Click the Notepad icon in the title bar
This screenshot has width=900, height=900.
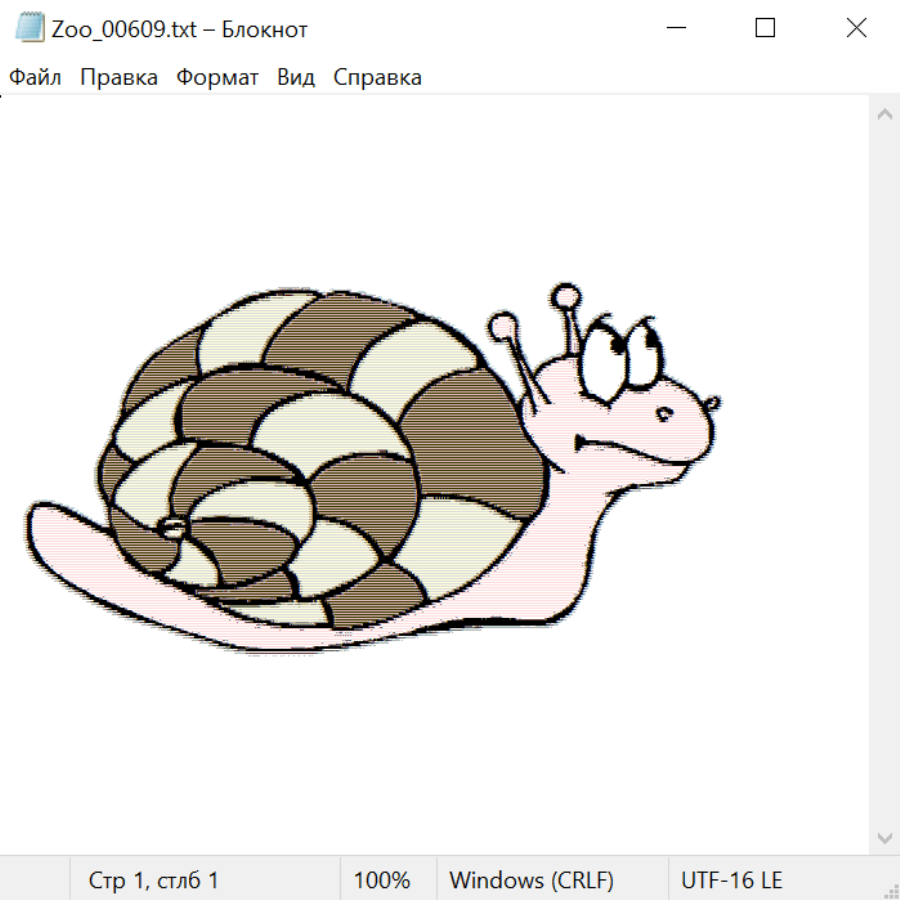pos(31,28)
